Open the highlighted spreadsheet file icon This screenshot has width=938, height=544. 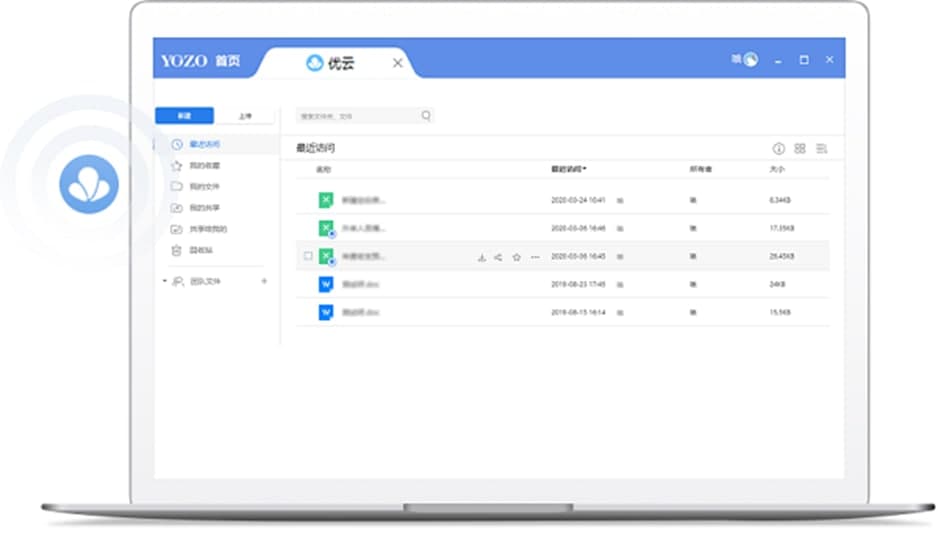click(x=326, y=256)
